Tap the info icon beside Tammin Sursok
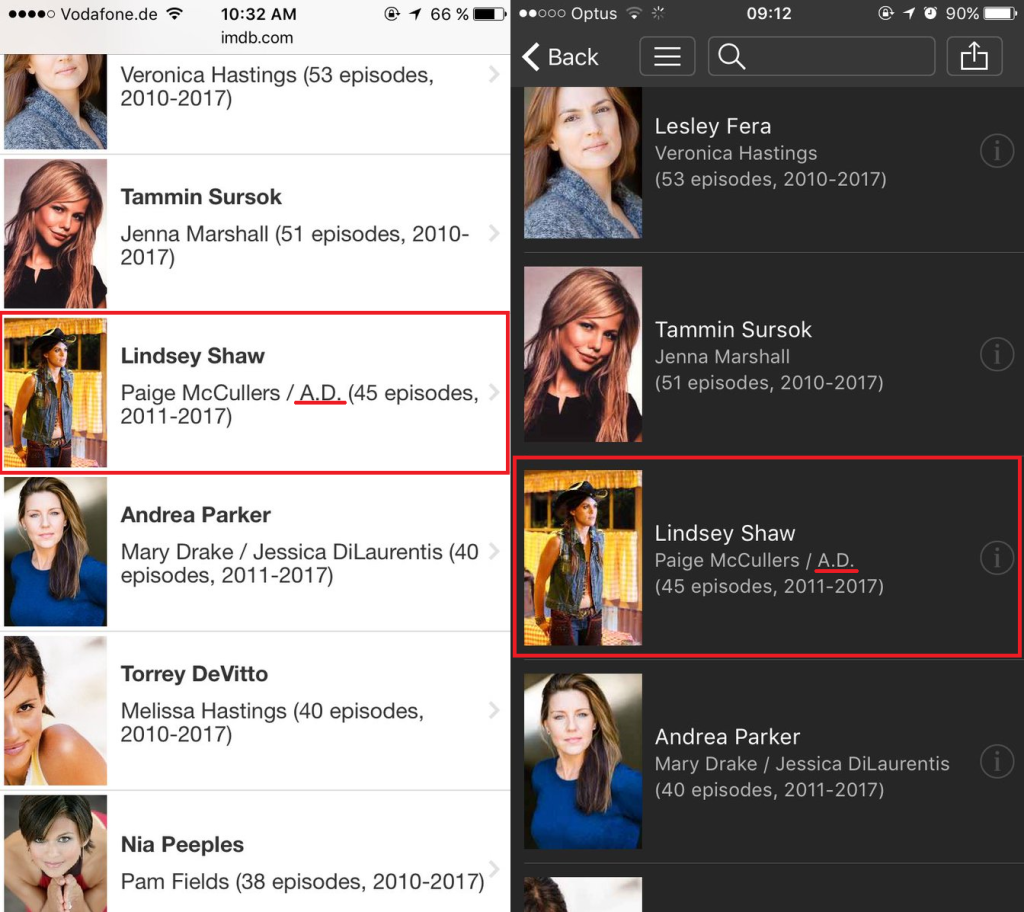This screenshot has width=1024, height=912. point(996,354)
